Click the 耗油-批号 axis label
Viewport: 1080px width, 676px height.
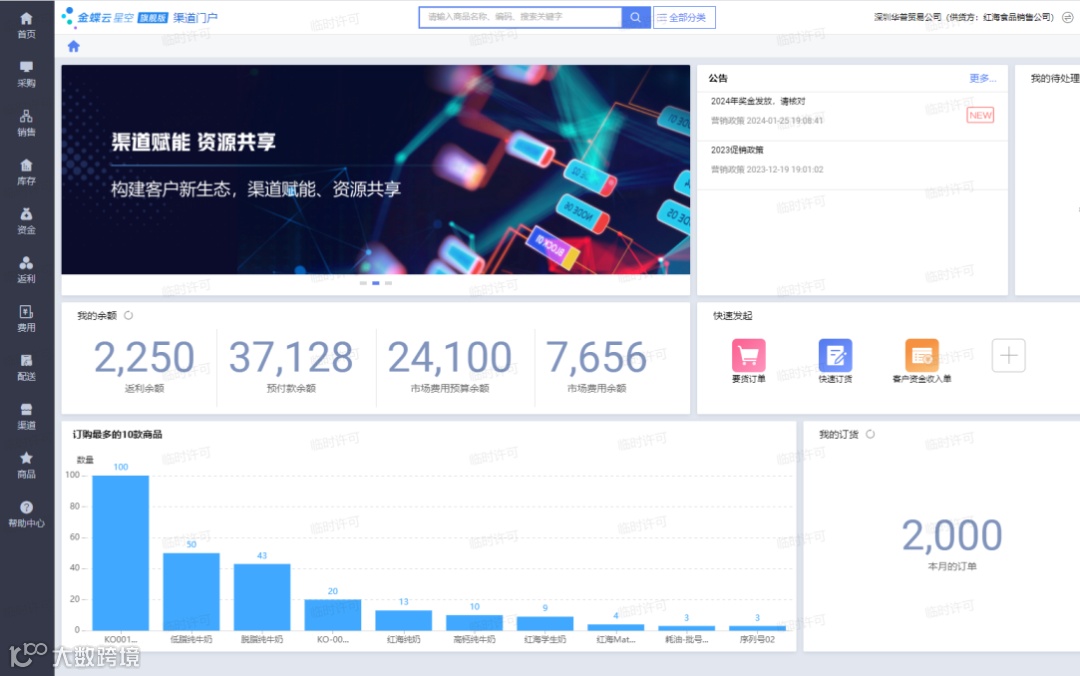pos(686,639)
